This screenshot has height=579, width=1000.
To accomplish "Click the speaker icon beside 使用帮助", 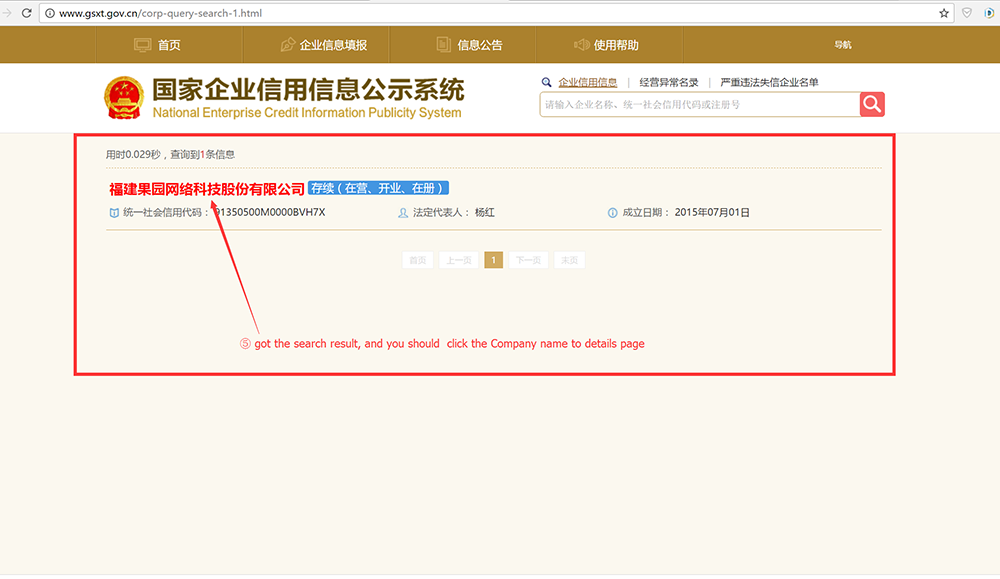I will (x=581, y=45).
